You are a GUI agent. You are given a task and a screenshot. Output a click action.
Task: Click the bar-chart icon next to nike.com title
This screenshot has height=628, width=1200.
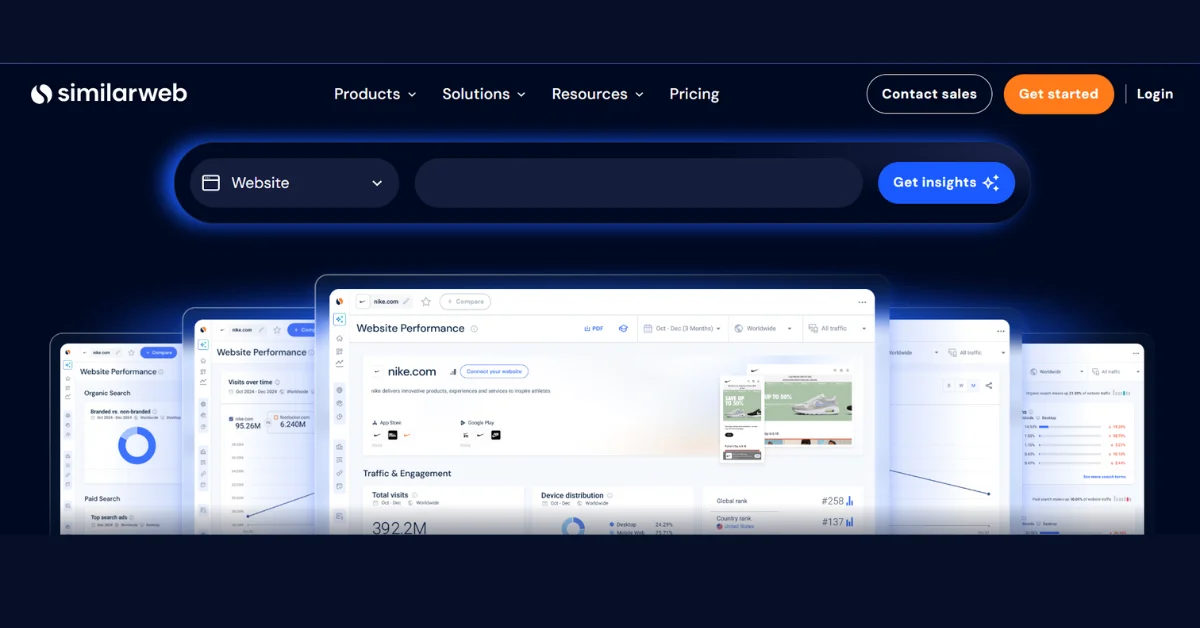click(x=453, y=372)
